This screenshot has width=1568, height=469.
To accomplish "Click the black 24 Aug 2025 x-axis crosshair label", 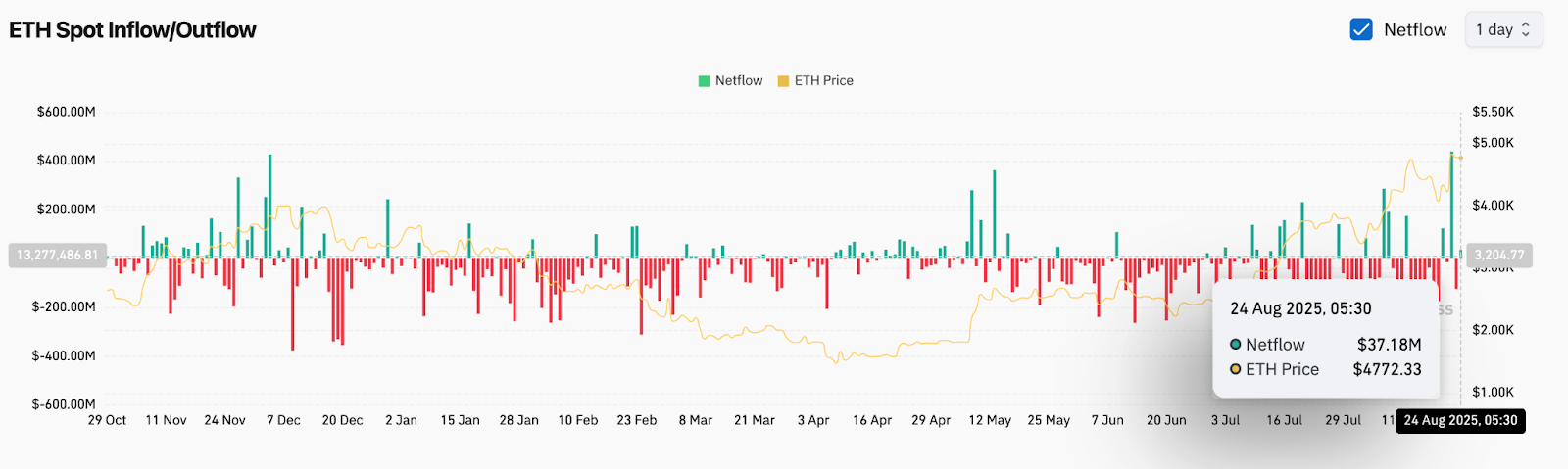I will click(1460, 420).
